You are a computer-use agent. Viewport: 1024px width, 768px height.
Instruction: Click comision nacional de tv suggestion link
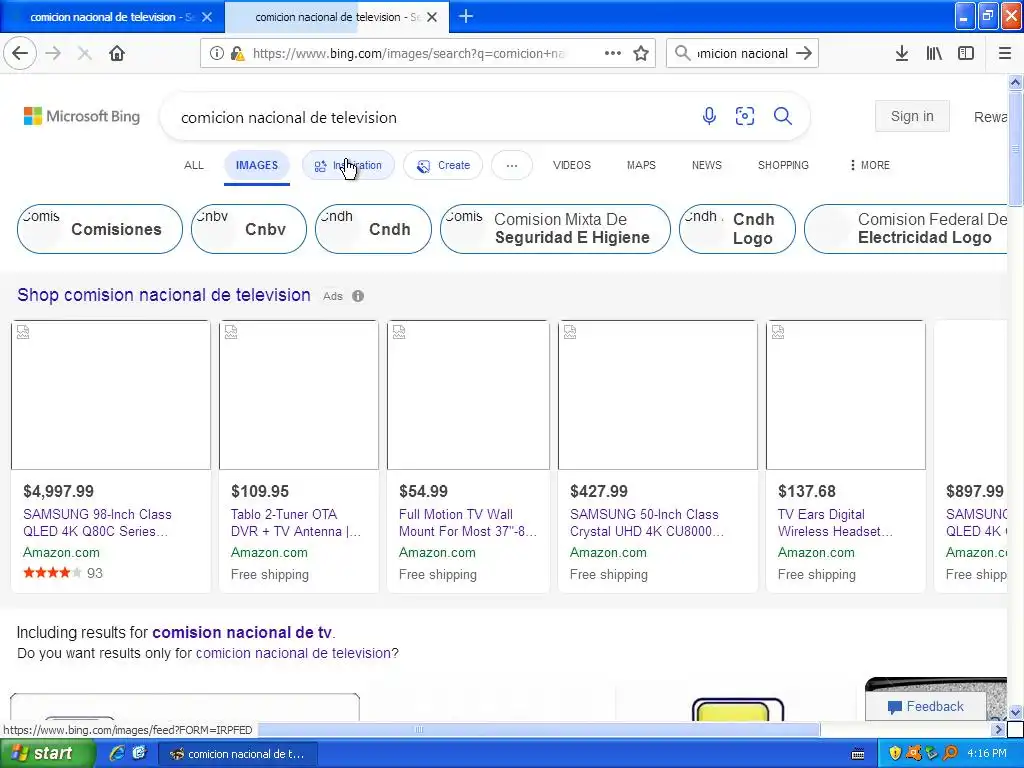tap(242, 632)
